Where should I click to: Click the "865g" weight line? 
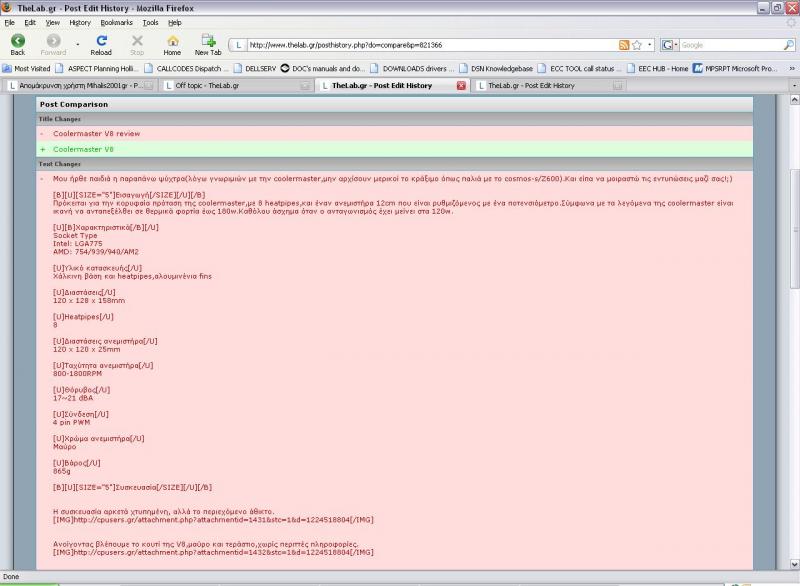[x=62, y=471]
